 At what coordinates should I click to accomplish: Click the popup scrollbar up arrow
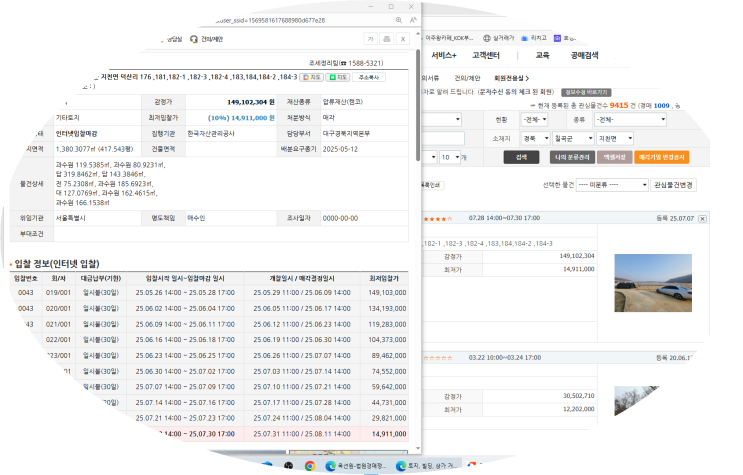418,34
